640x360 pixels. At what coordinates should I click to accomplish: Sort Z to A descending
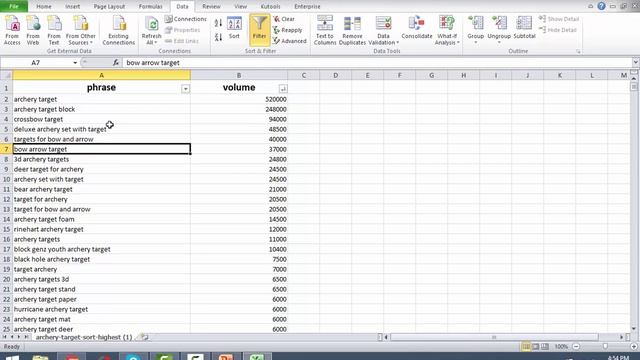click(218, 37)
